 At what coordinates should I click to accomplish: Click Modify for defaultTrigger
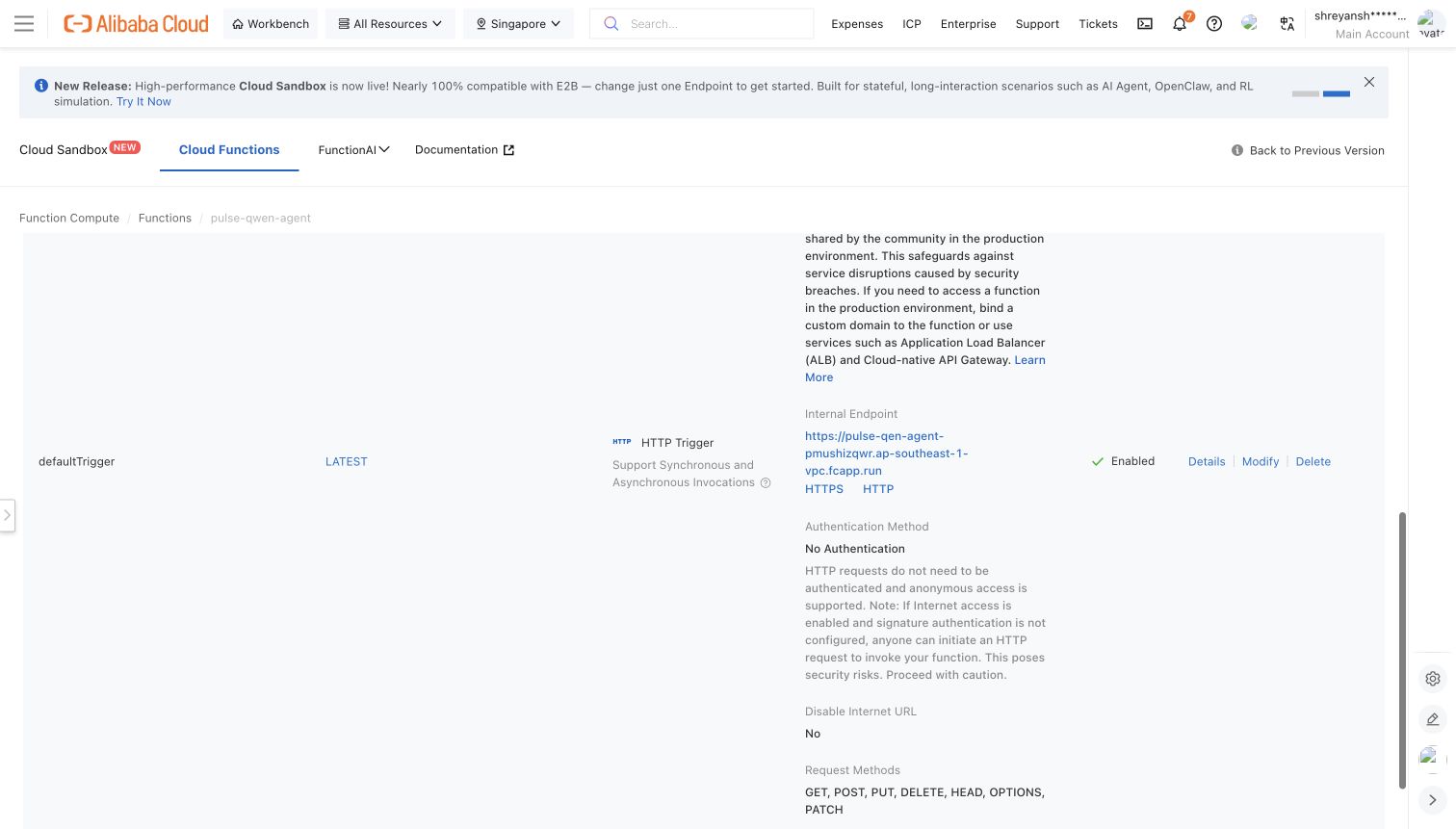pyautogui.click(x=1261, y=462)
